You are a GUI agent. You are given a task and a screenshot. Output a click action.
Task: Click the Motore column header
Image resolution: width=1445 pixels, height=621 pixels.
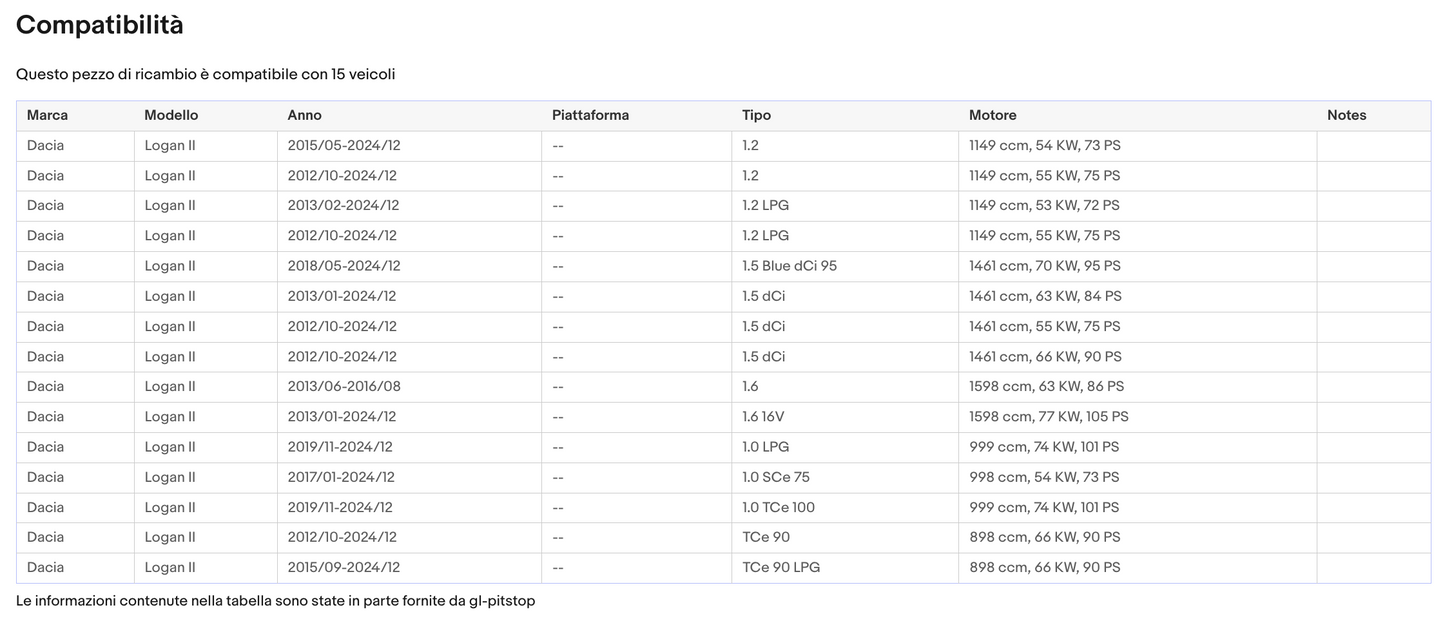[x=992, y=115]
